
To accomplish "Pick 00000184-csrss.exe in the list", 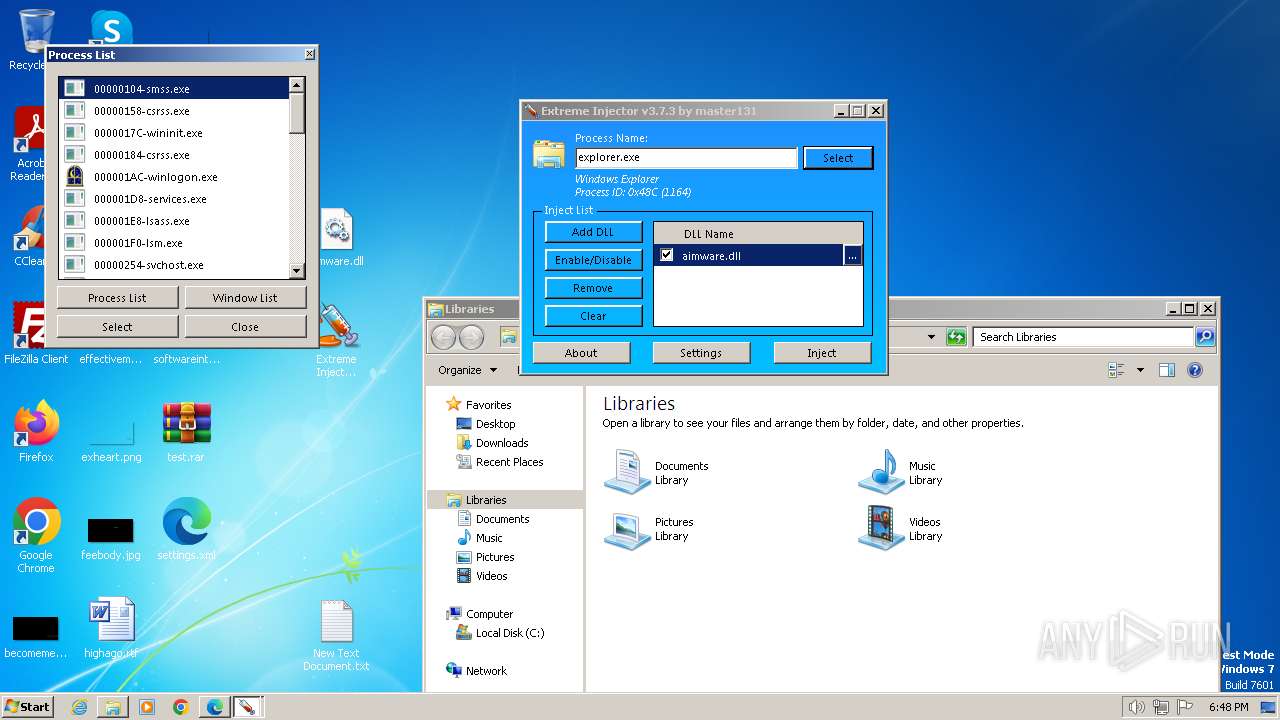I will (x=174, y=155).
